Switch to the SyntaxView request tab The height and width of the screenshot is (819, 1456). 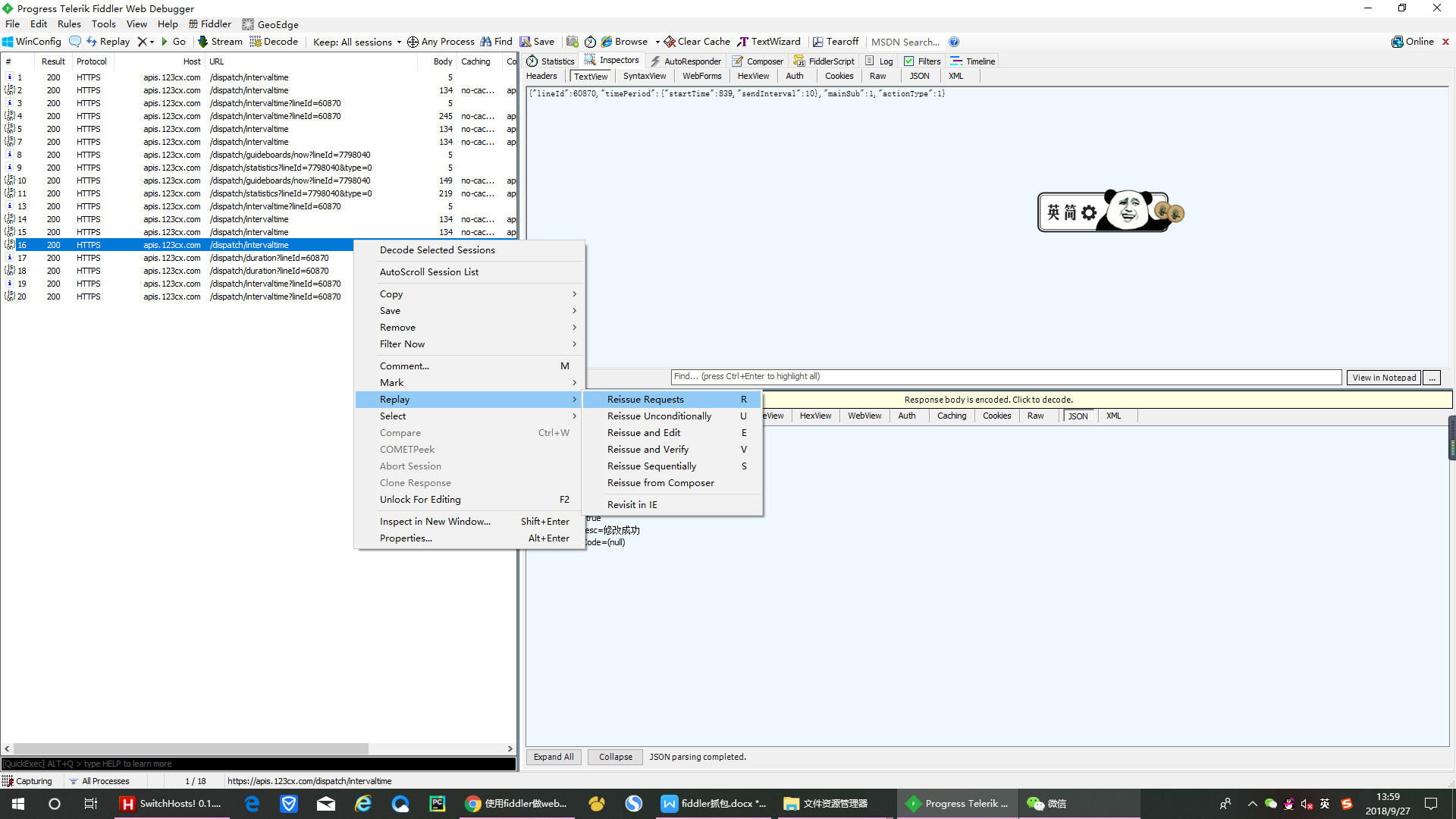tap(644, 76)
